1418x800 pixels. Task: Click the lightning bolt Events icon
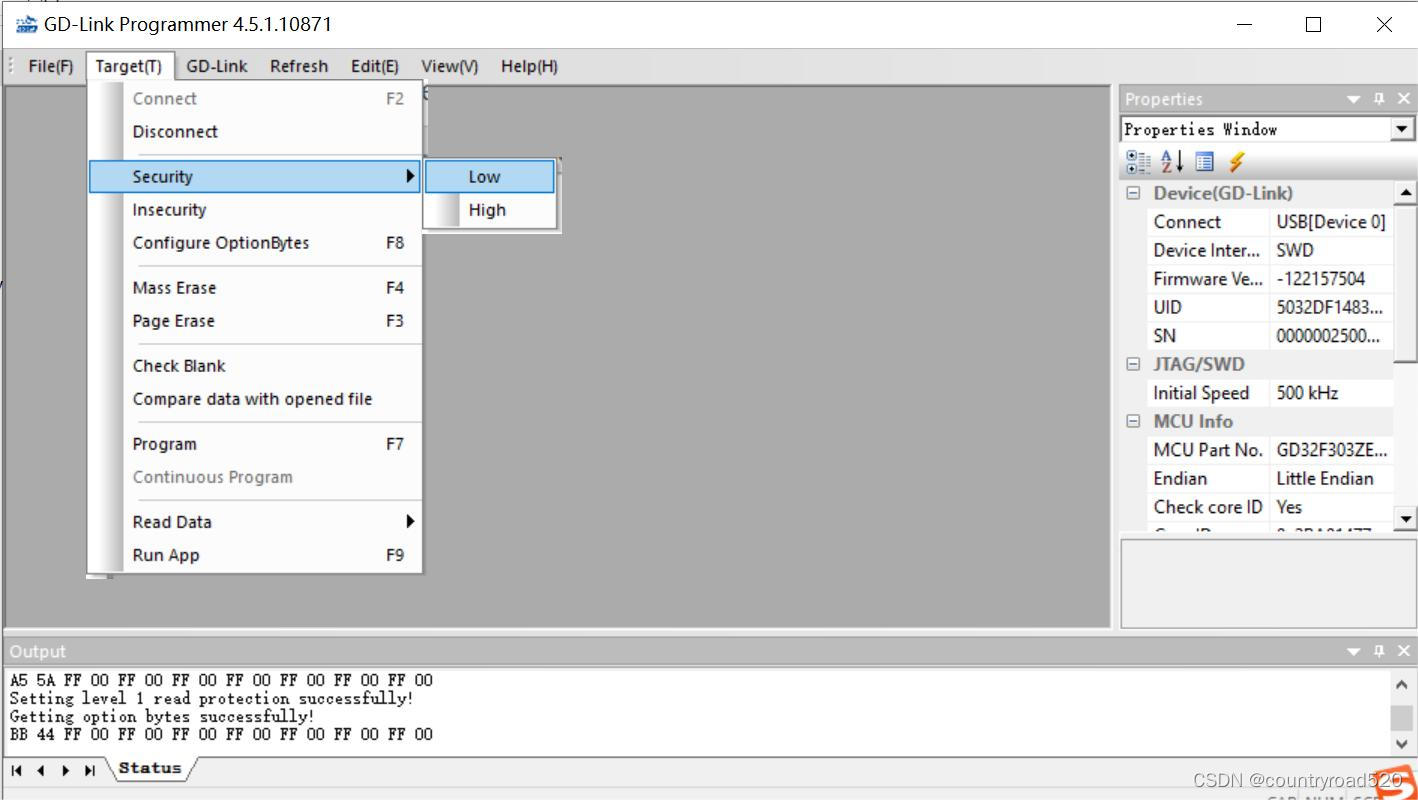1237,162
